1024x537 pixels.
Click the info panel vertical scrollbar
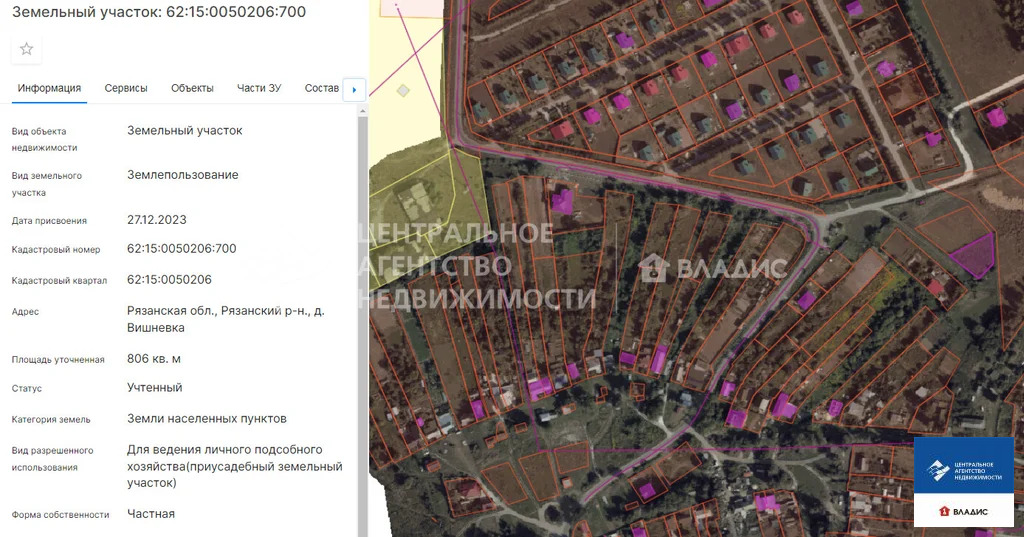coord(363,327)
